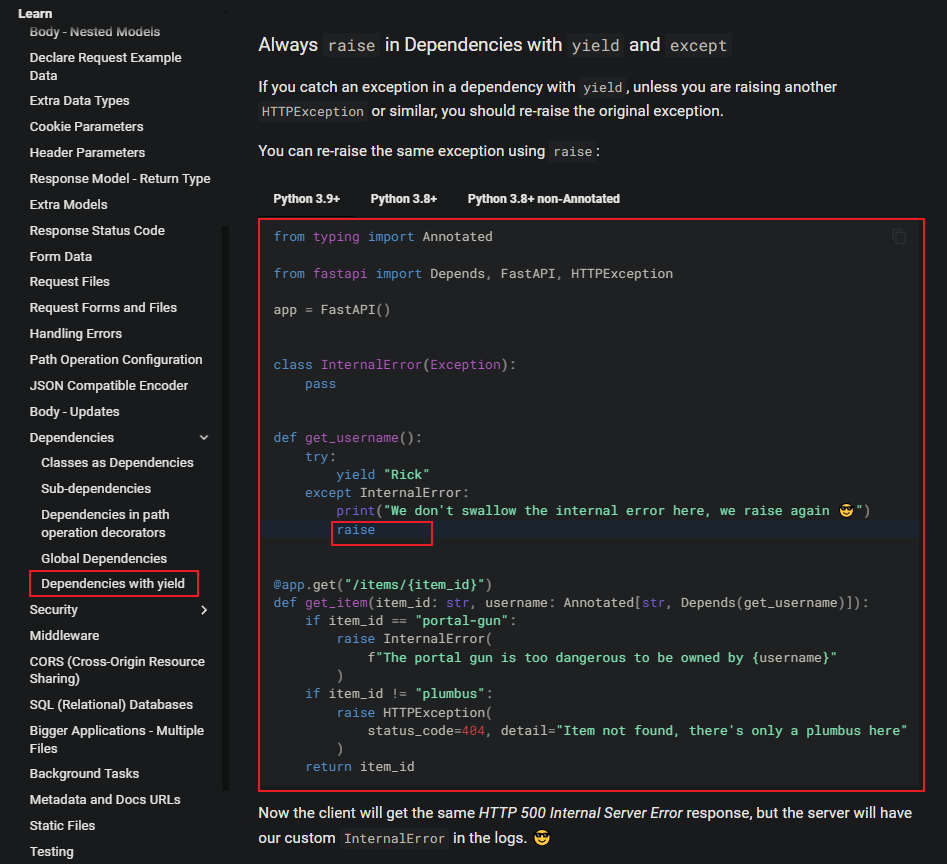Go to SQL (Relational) Databases page
Image resolution: width=947 pixels, height=864 pixels.
(x=111, y=705)
